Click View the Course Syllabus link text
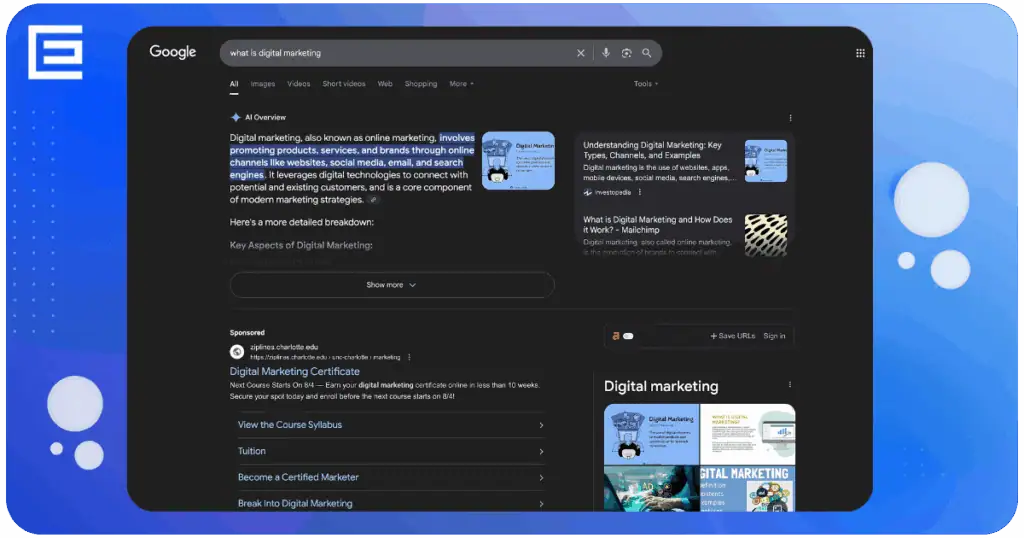This screenshot has height=538, width=1024. click(289, 424)
